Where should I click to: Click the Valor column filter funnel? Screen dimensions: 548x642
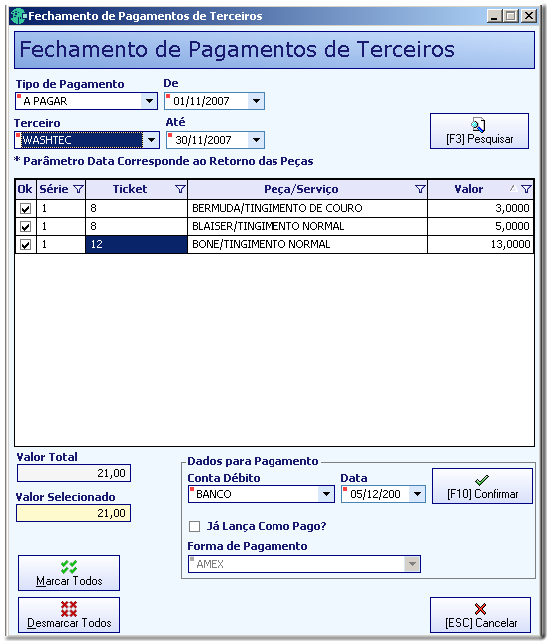click(526, 189)
